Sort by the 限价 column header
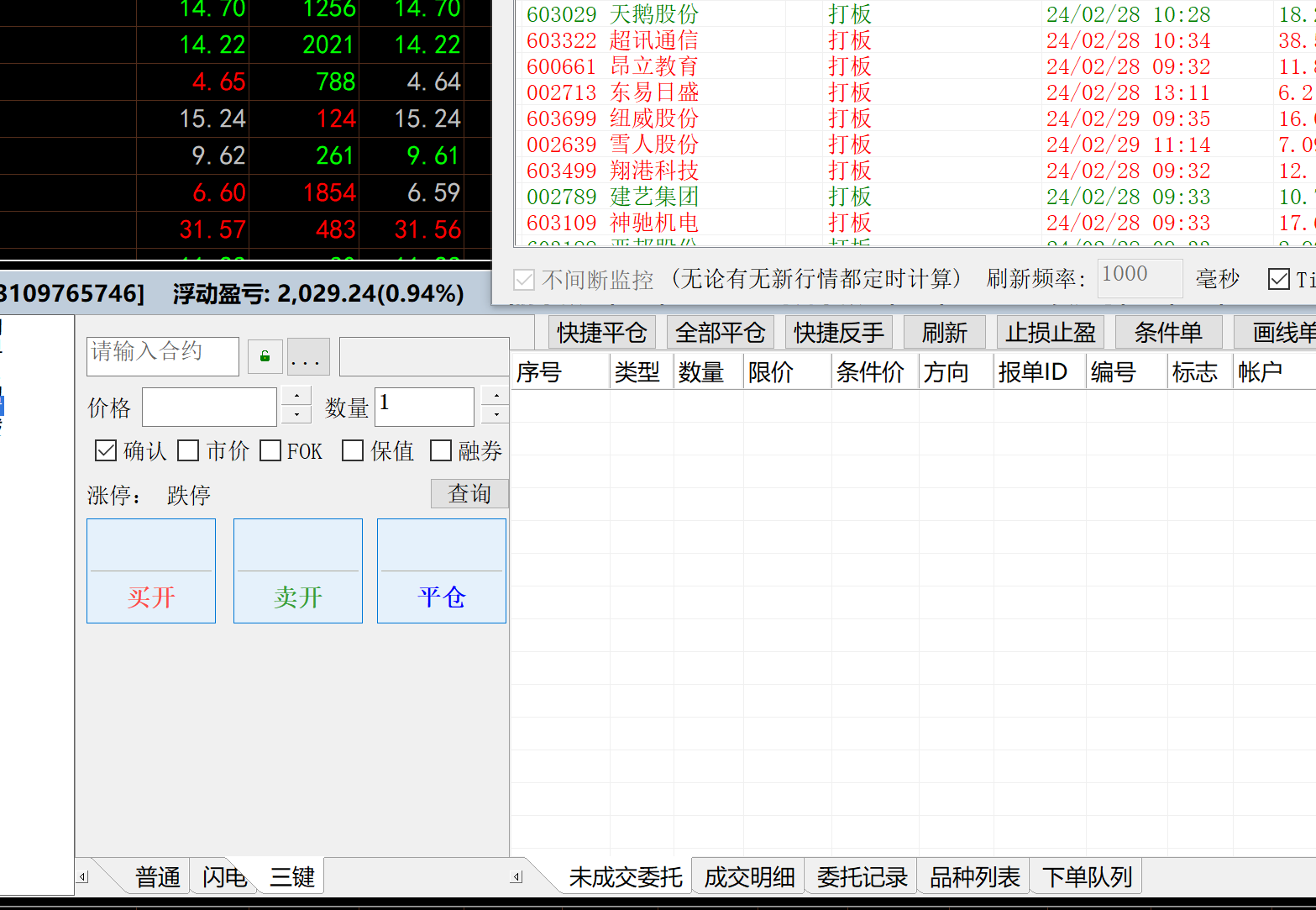 pyautogui.click(x=787, y=371)
